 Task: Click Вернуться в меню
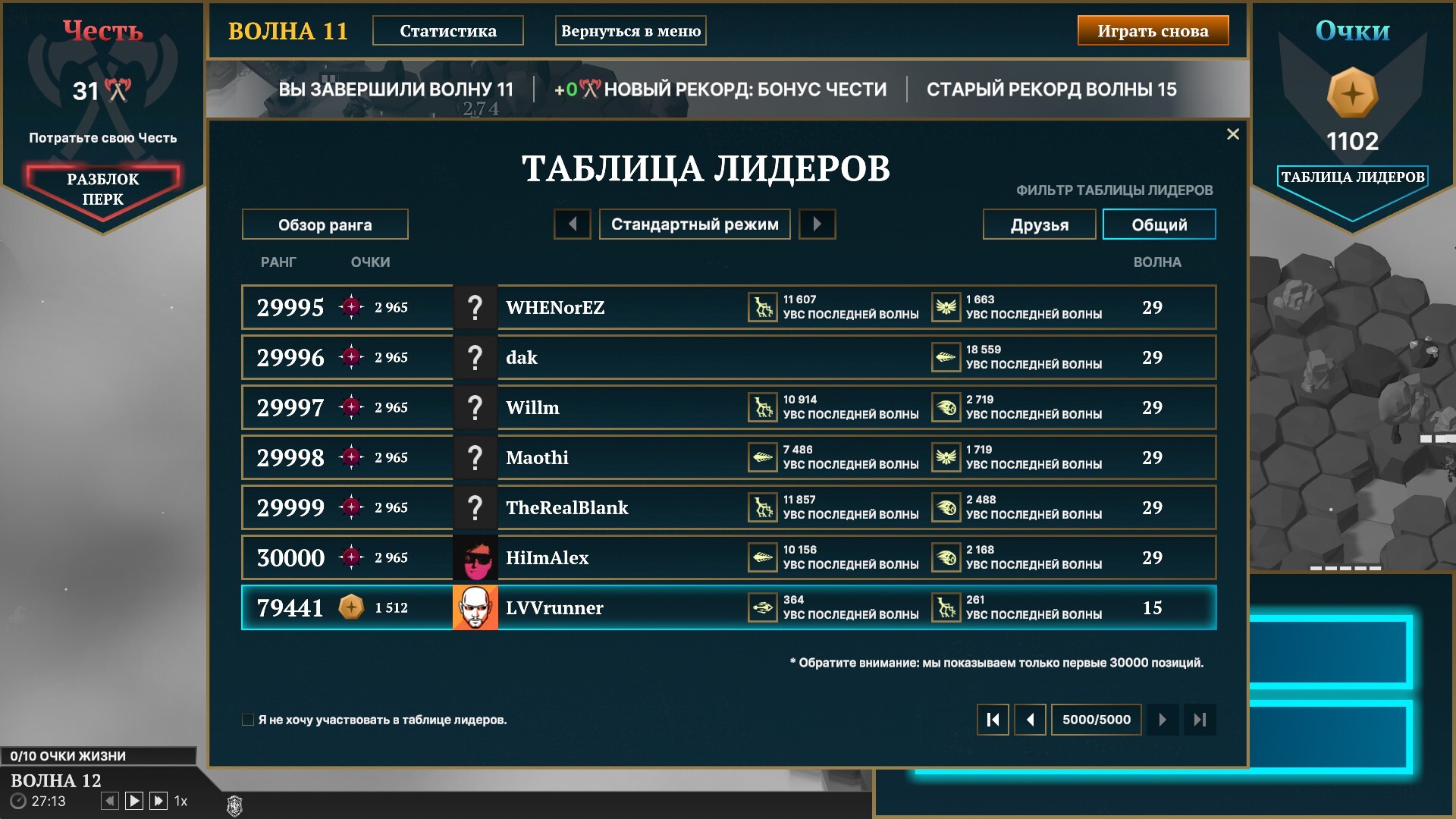[x=630, y=31]
